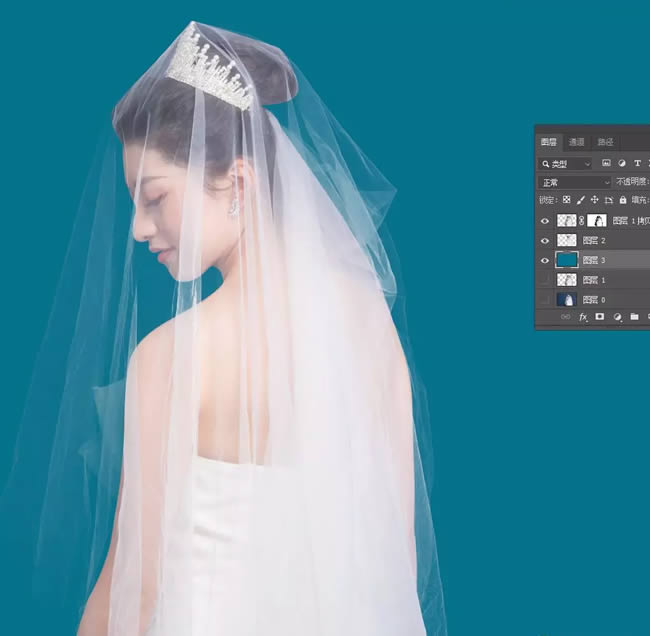Filter for adjustment layers icon
Image resolution: width=650 pixels, height=636 pixels.
pyautogui.click(x=621, y=163)
